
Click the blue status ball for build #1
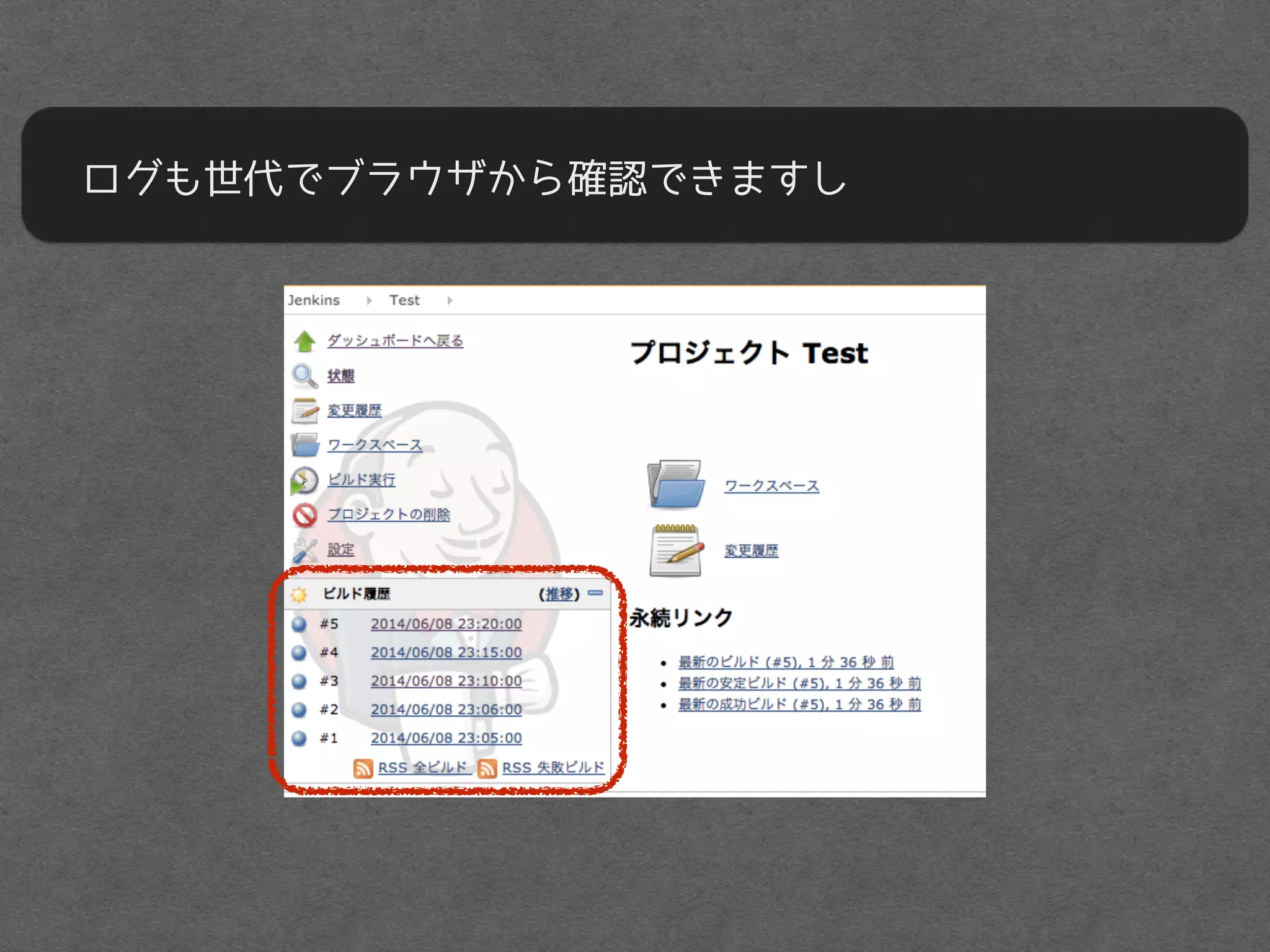(x=299, y=738)
